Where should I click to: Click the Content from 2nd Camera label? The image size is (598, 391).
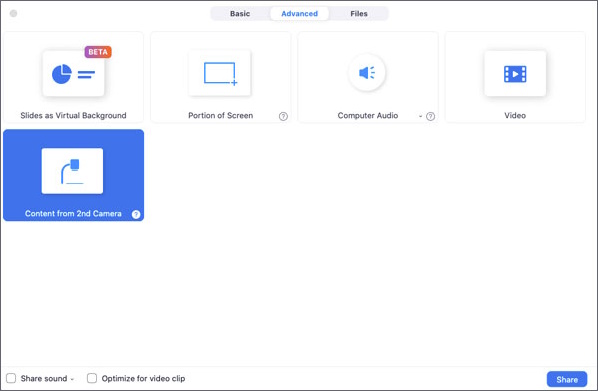click(73, 214)
